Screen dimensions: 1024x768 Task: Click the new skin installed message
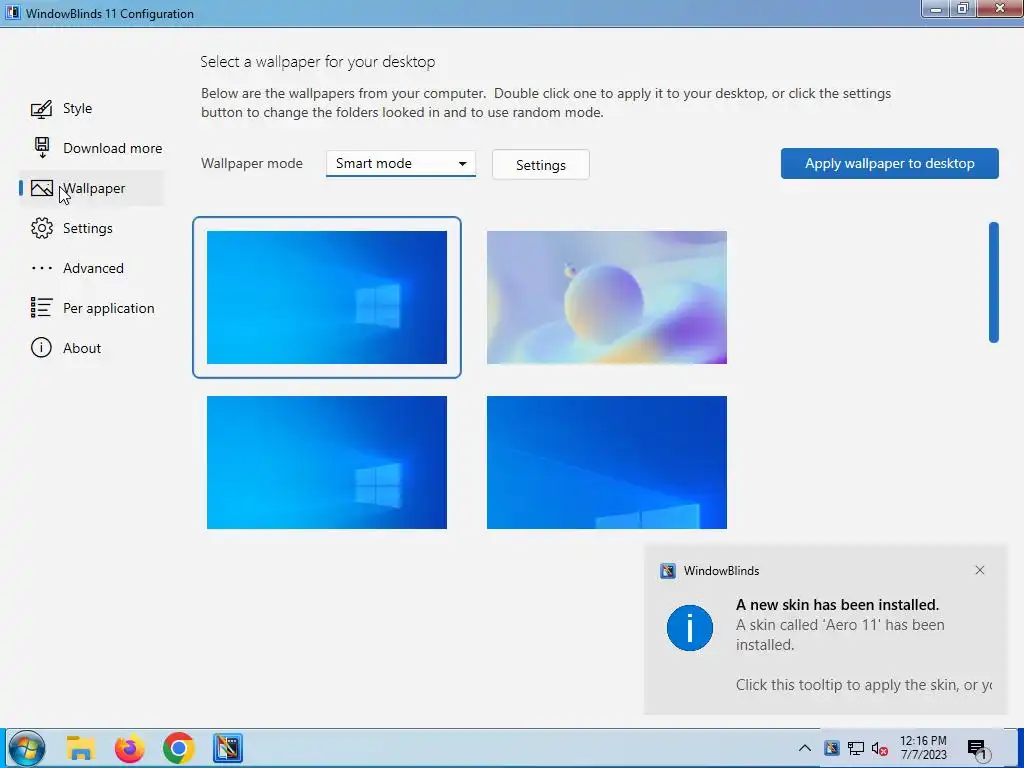tap(837, 605)
